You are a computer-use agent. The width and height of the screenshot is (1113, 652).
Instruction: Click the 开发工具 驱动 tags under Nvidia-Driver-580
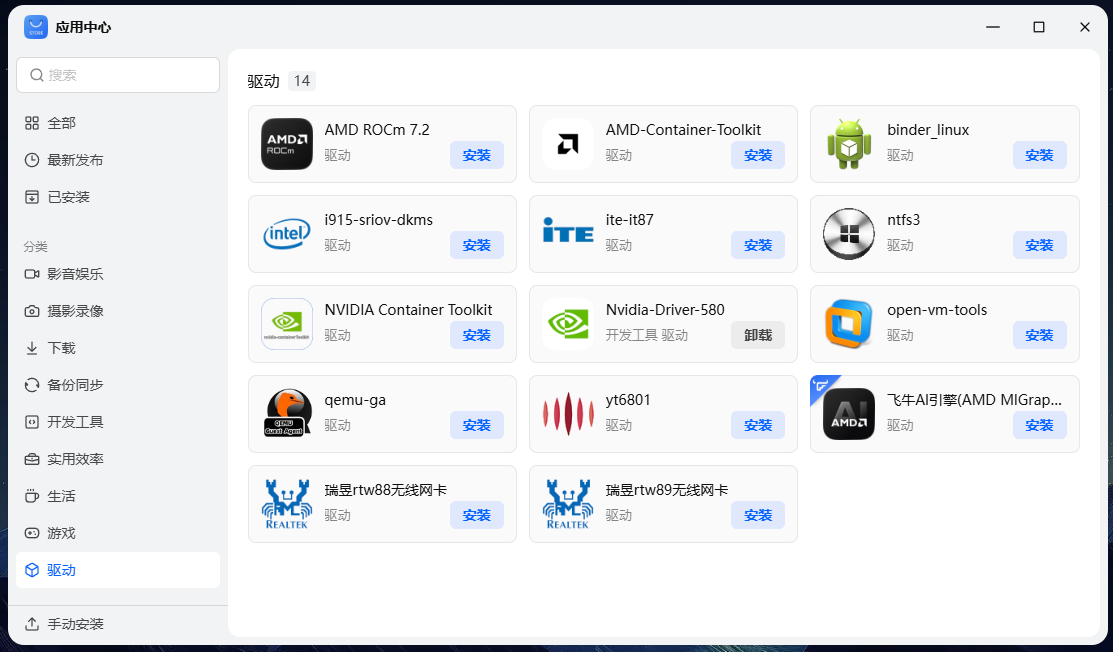click(x=647, y=336)
